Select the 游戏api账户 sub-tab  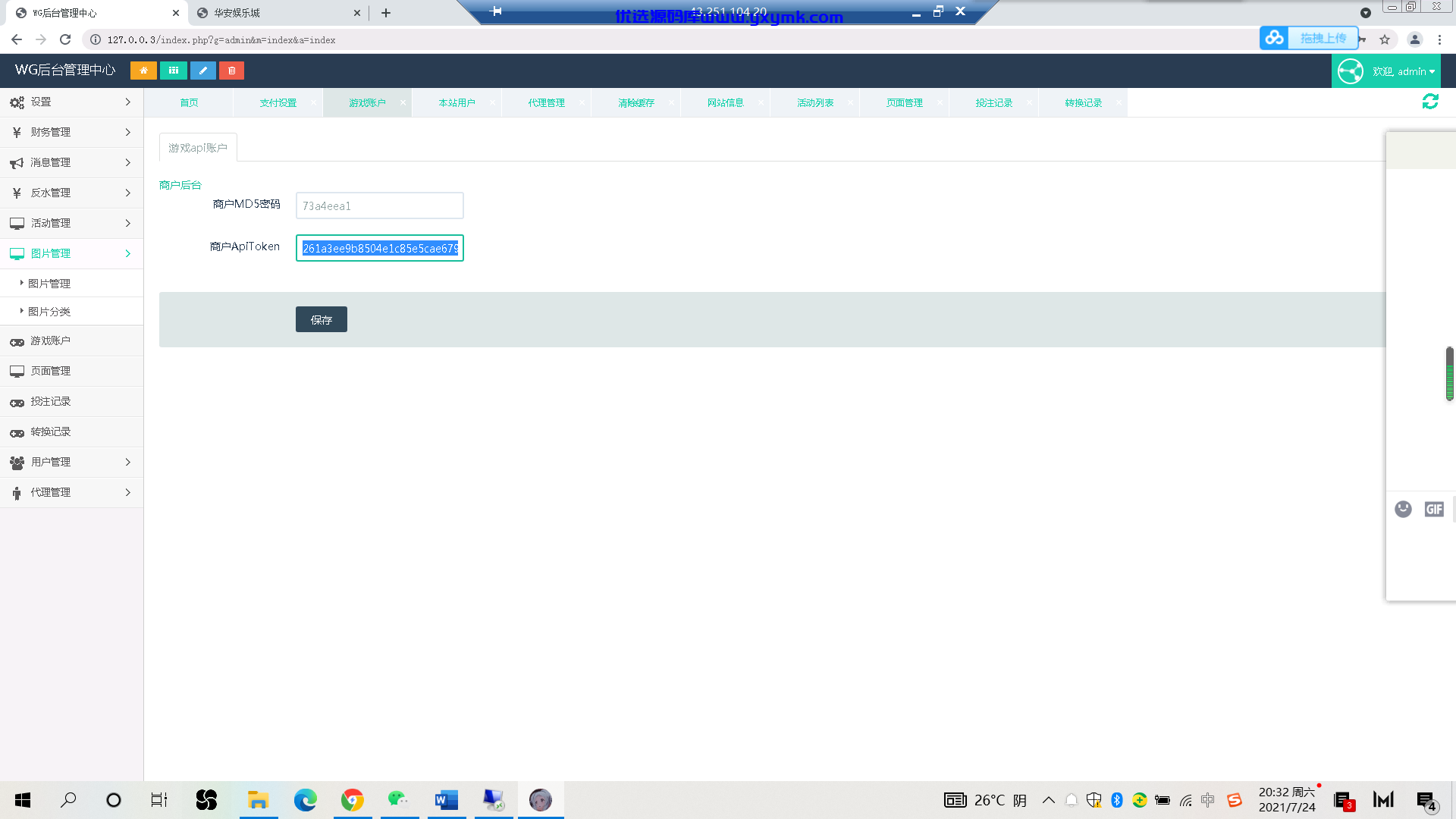(198, 148)
